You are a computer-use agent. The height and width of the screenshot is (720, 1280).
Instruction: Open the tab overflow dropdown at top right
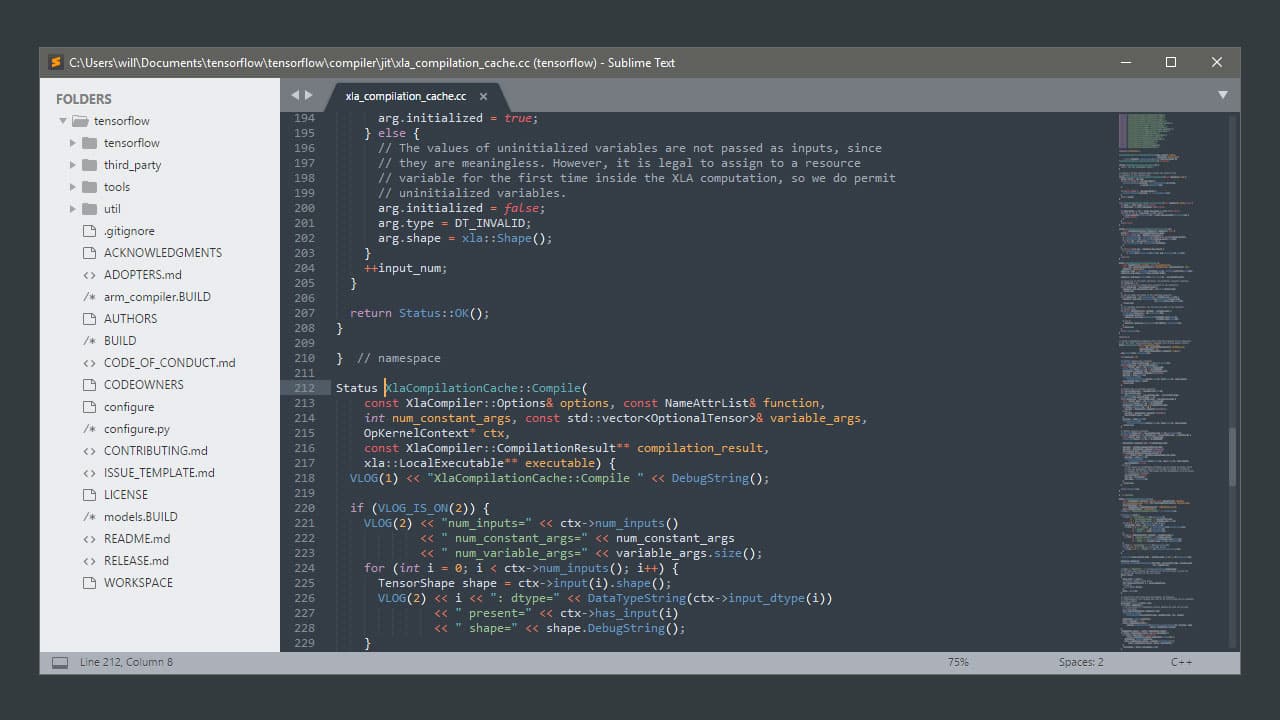(x=1223, y=93)
